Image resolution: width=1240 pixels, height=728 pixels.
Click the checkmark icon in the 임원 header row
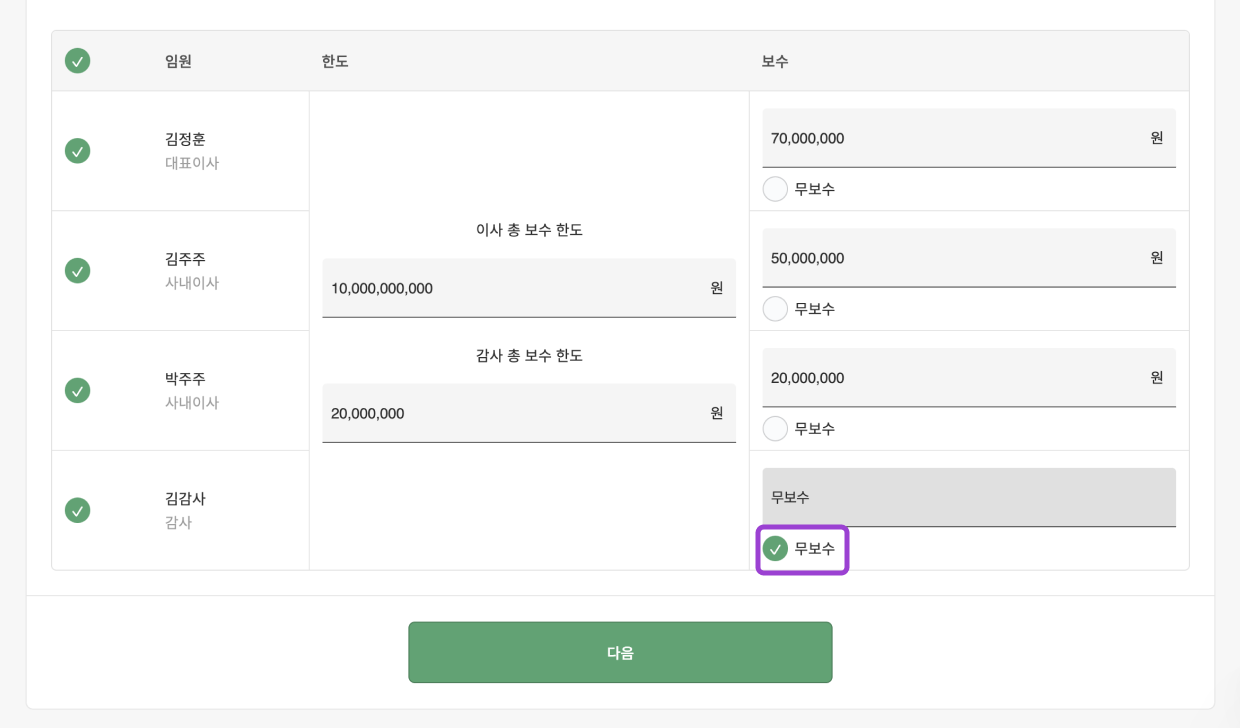[x=77, y=60]
